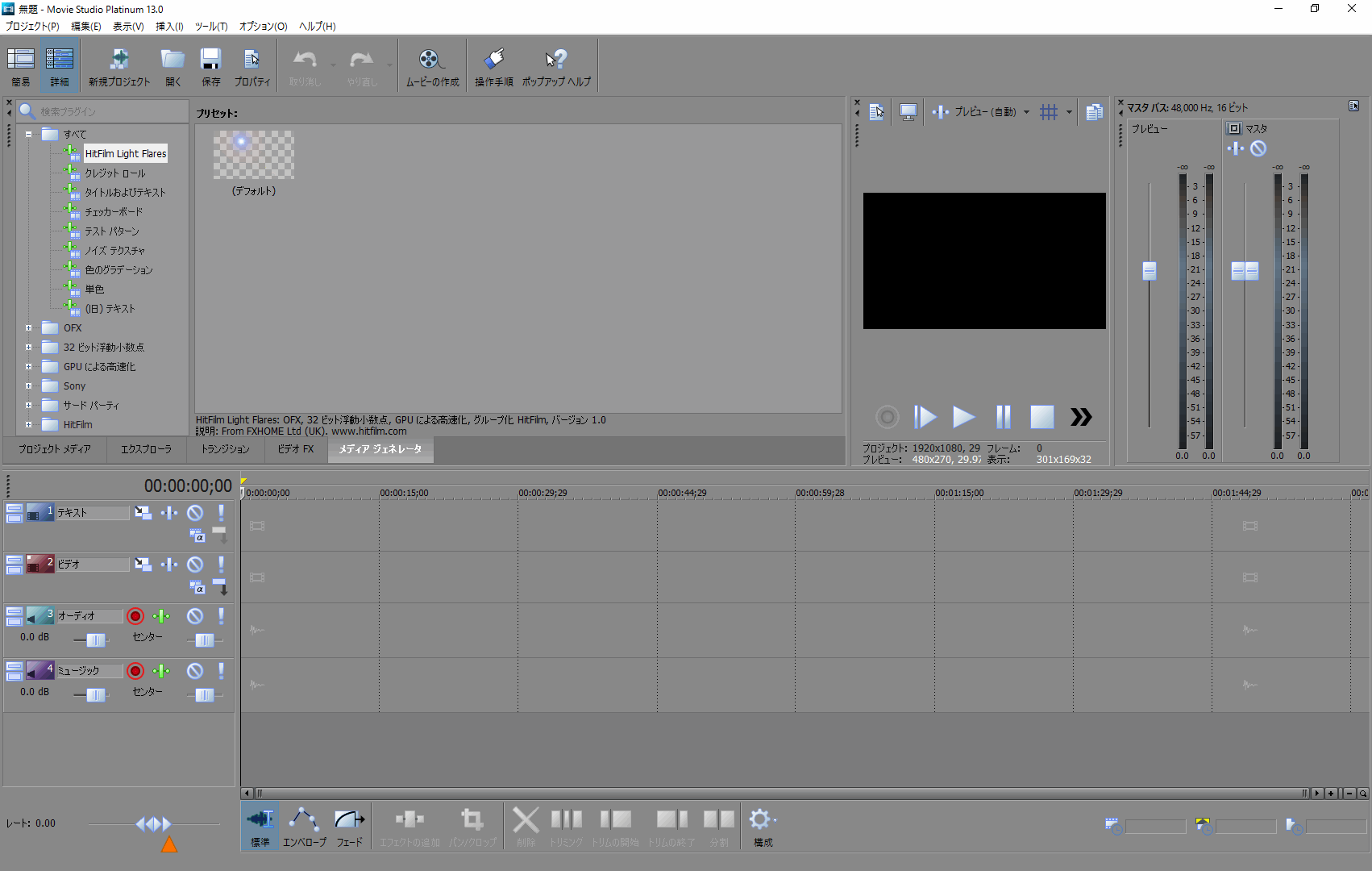1372x871 pixels.
Task: Select 色のグラデーション generator
Action: pos(118,270)
